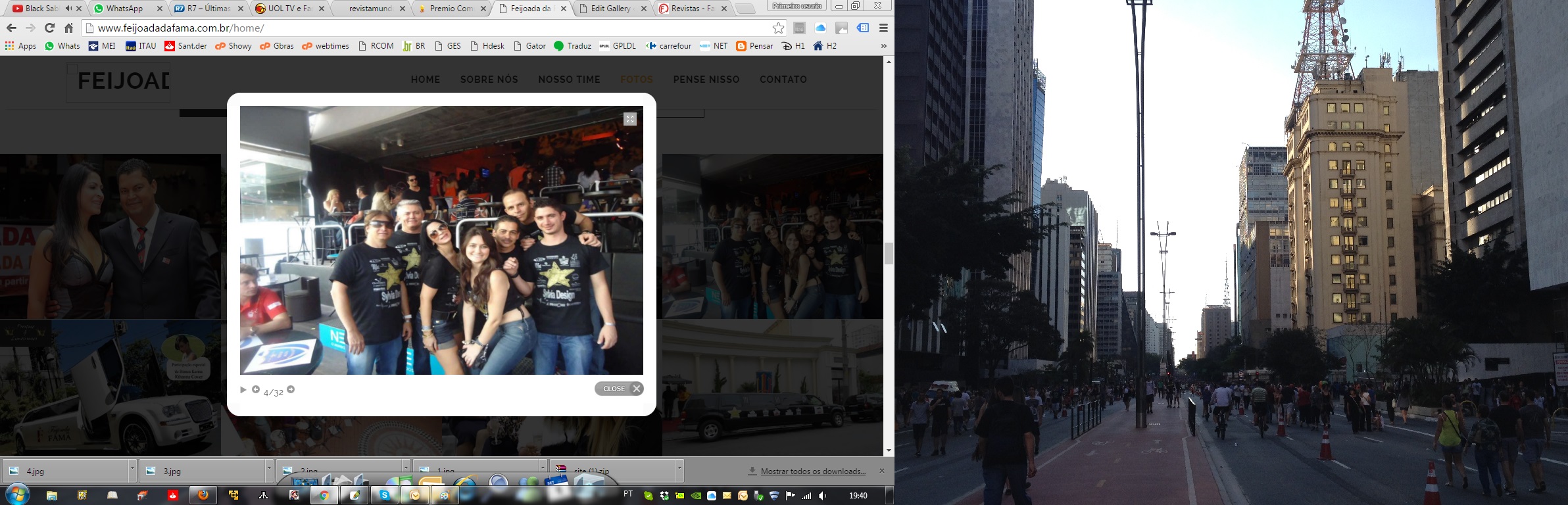The image size is (1568, 505).
Task: Open the ITAU bookmark
Action: coord(141,46)
